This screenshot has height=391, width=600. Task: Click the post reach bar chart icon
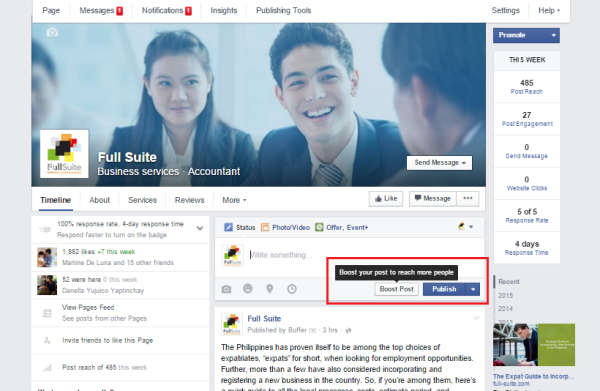(47, 368)
